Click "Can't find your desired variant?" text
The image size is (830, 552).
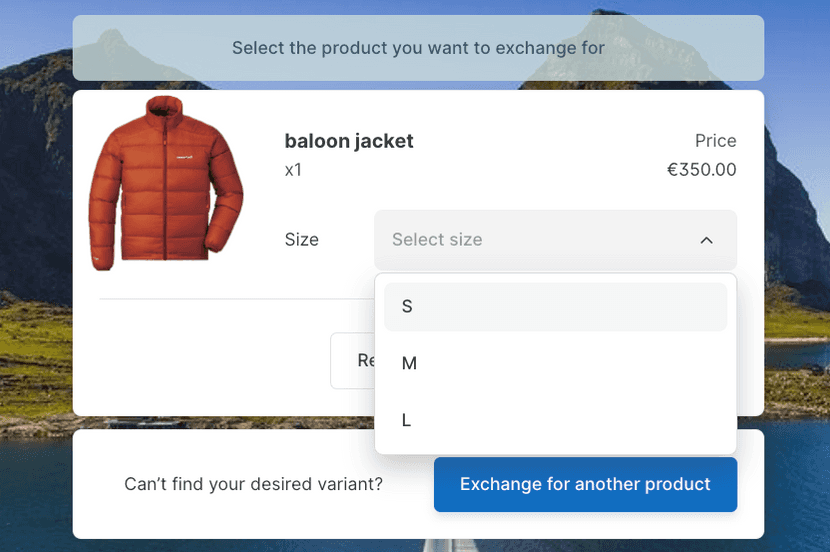(253, 485)
